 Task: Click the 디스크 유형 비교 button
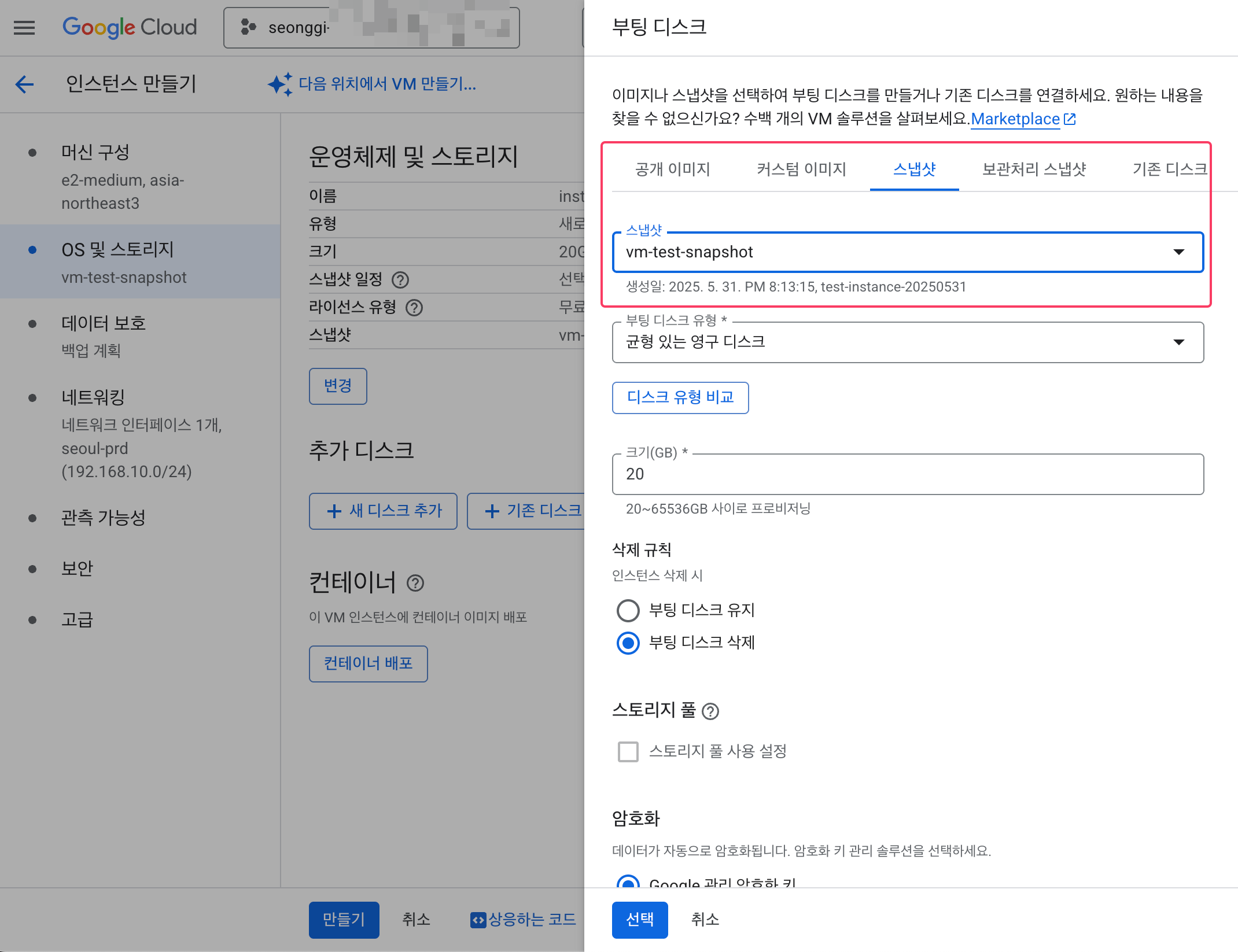point(680,397)
